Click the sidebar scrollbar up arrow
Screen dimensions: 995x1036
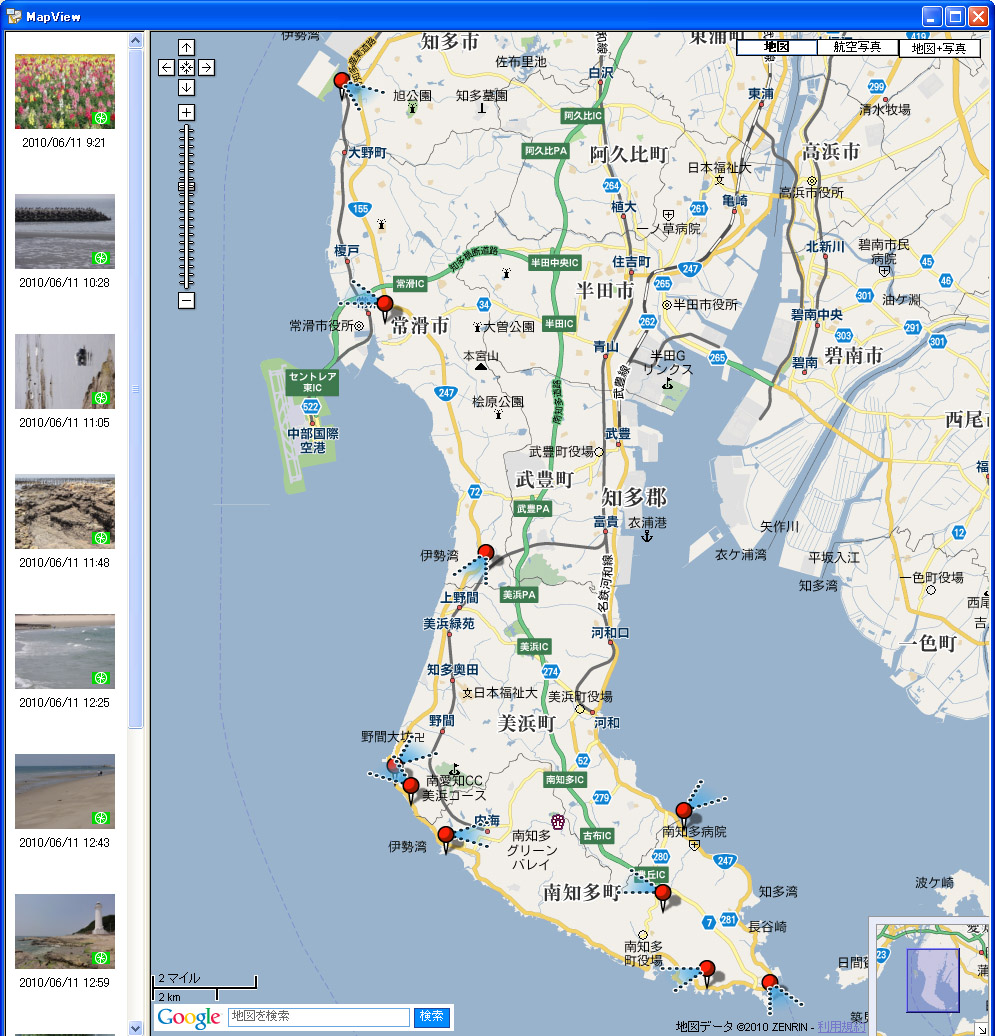pyautogui.click(x=135, y=39)
